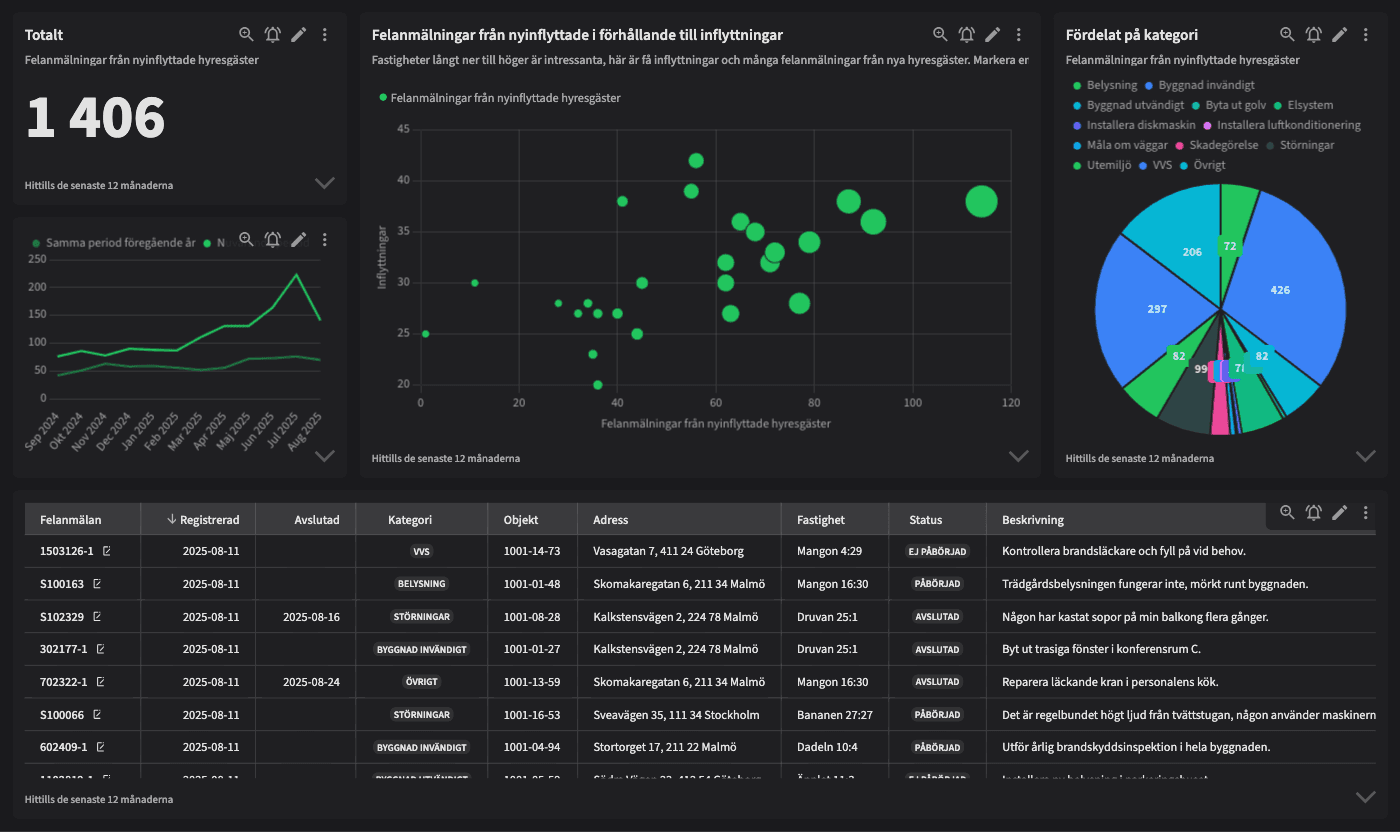The height and width of the screenshot is (832, 1400).
Task: Click alert bell icon in Fördelat på kategori panel
Action: pos(1313,35)
